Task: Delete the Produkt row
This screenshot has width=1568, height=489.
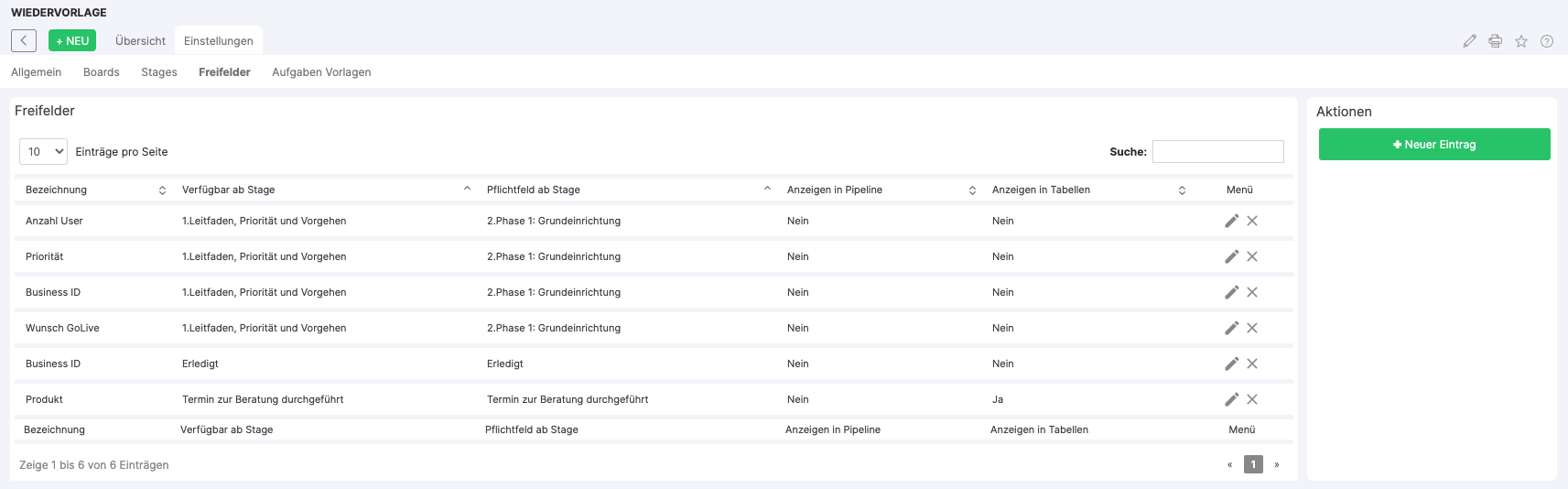Action: click(1252, 399)
